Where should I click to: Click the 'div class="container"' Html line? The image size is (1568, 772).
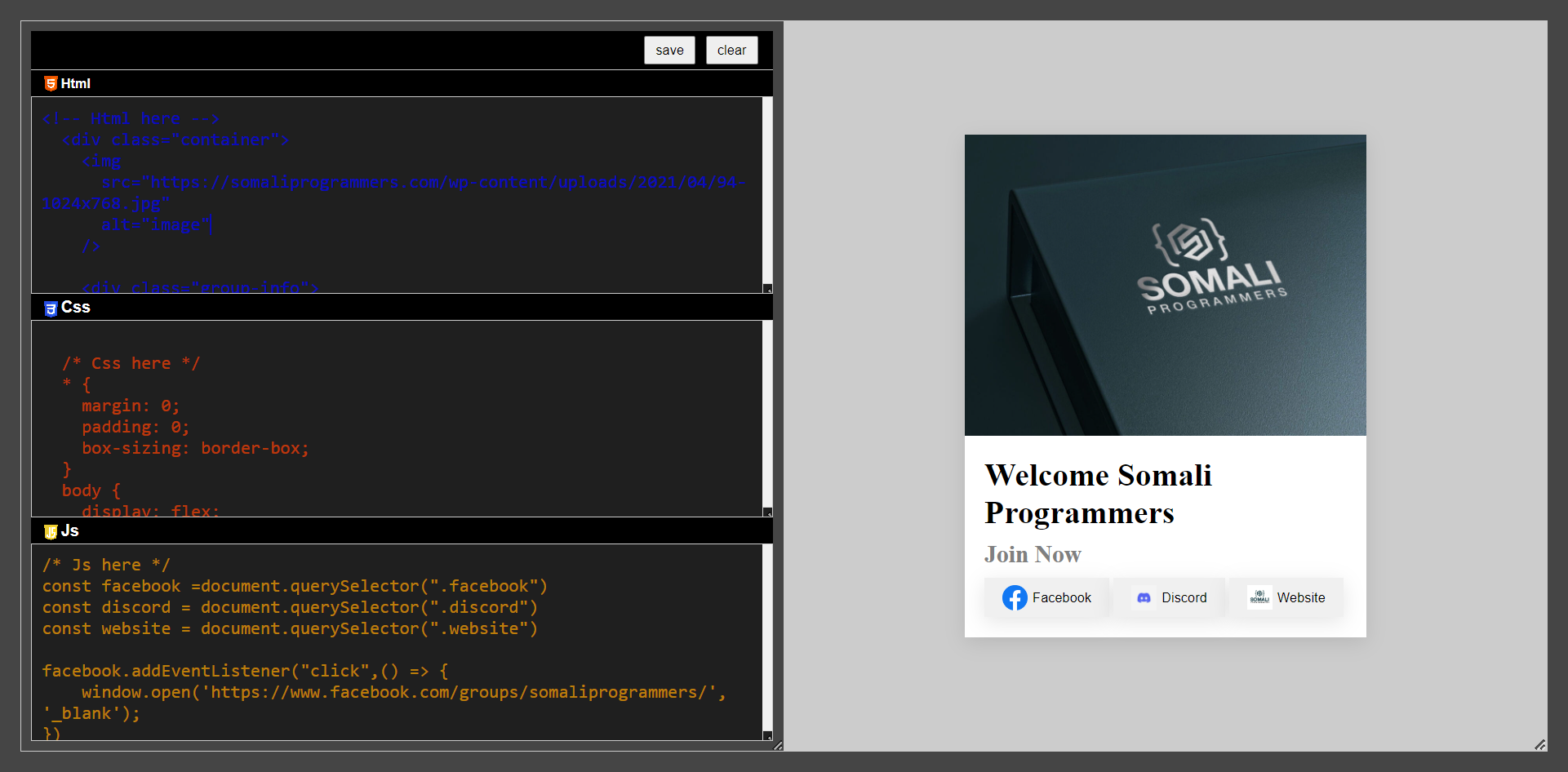(175, 140)
